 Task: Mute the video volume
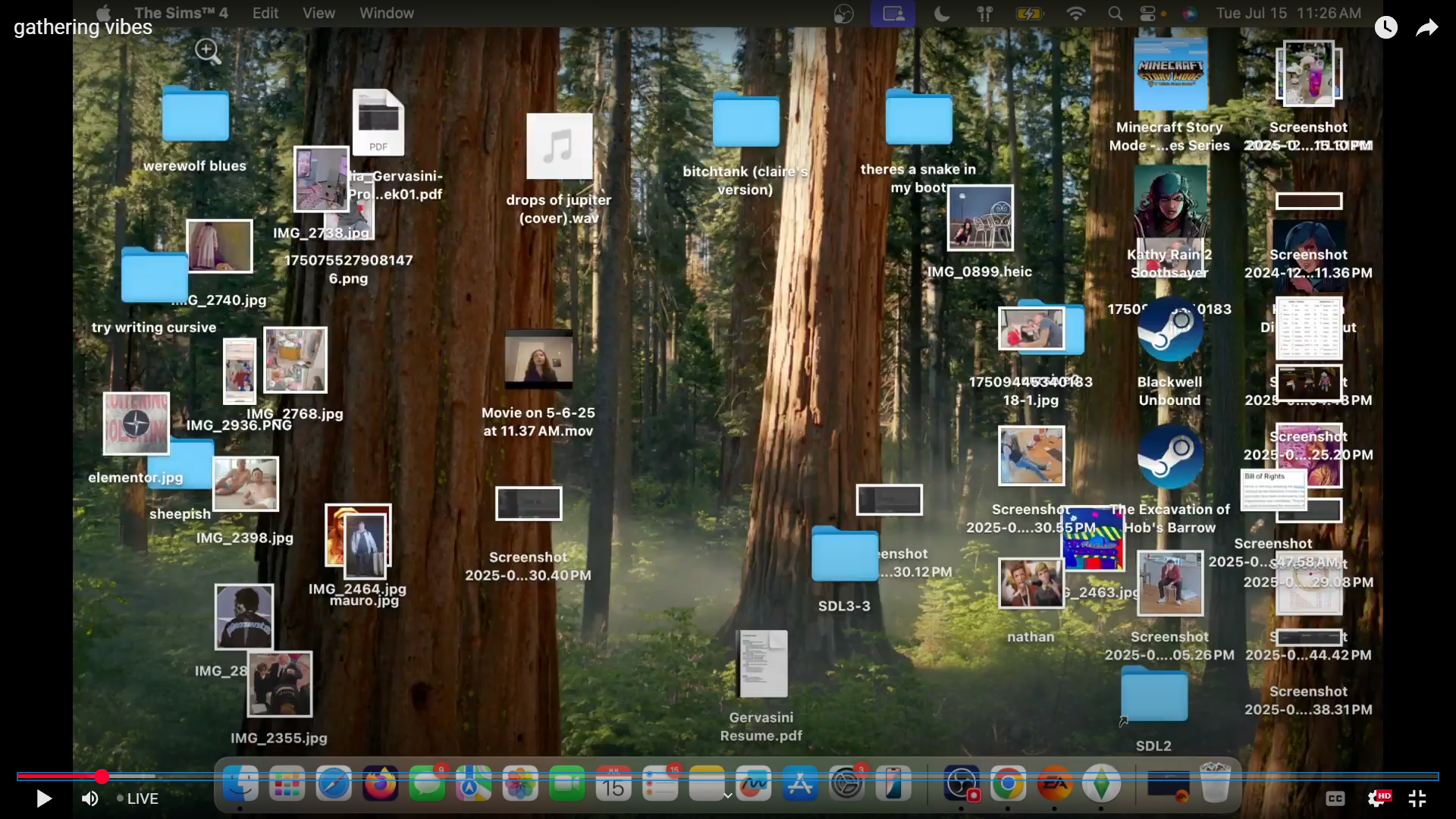point(89,799)
